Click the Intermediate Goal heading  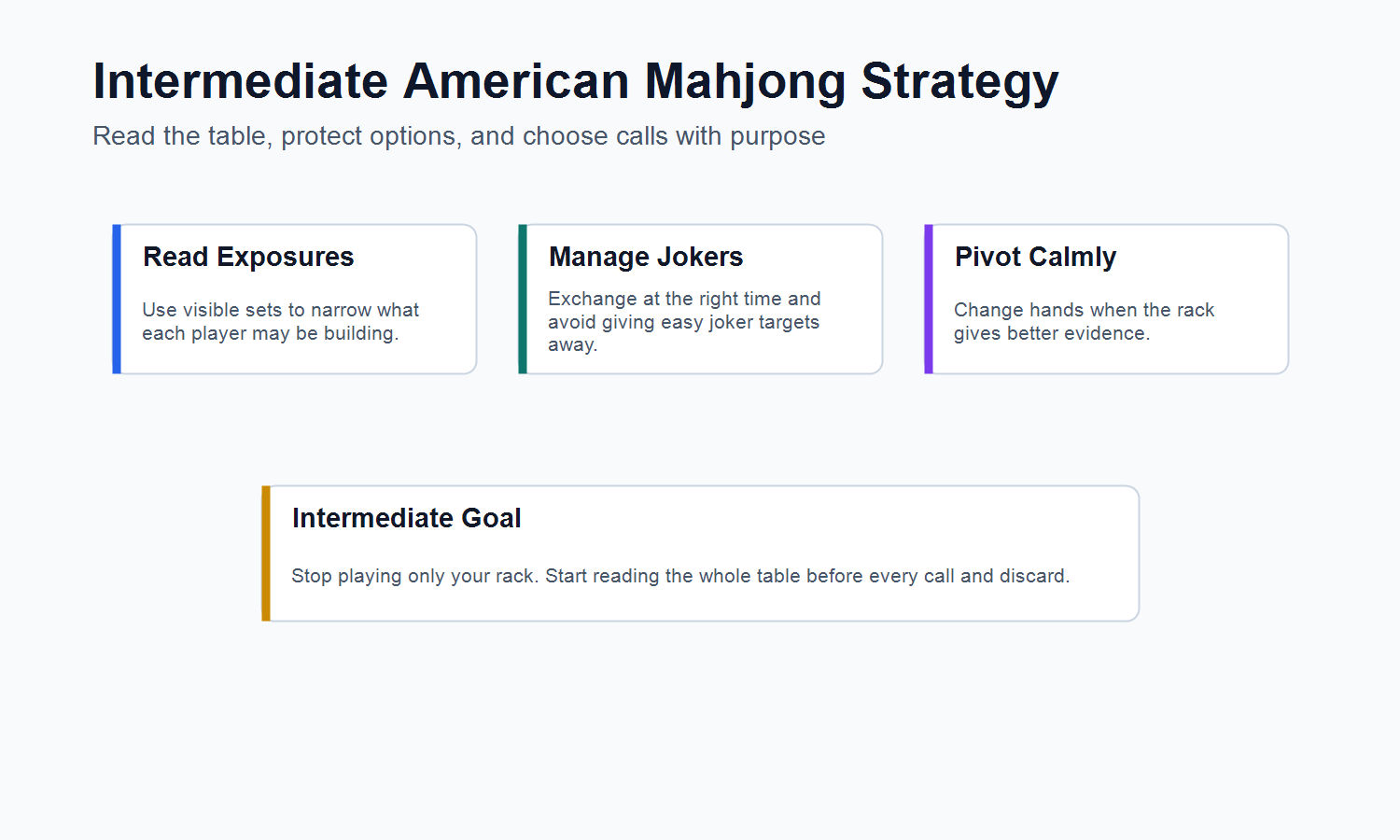(406, 518)
